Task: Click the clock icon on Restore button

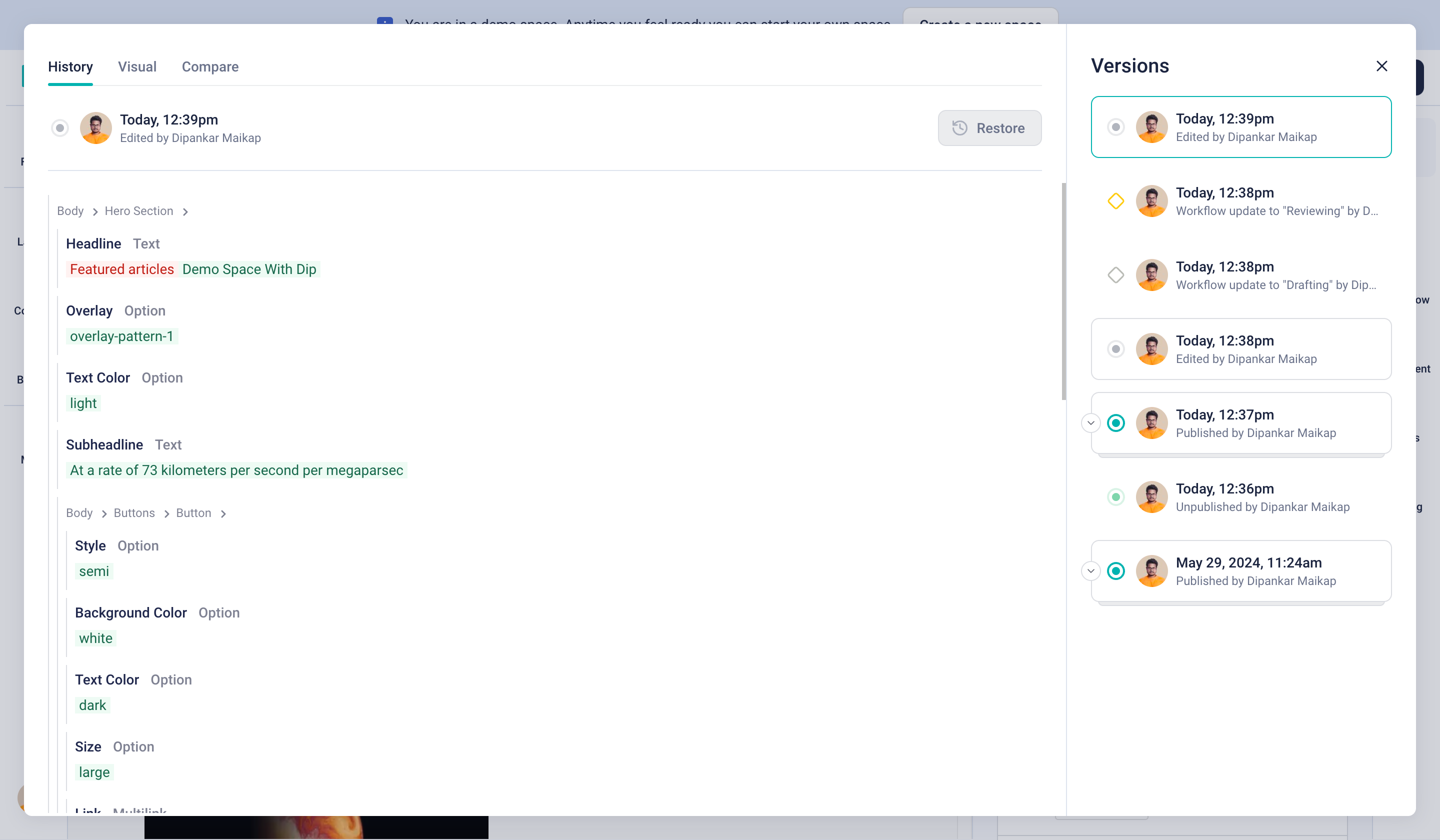Action: 959,128
